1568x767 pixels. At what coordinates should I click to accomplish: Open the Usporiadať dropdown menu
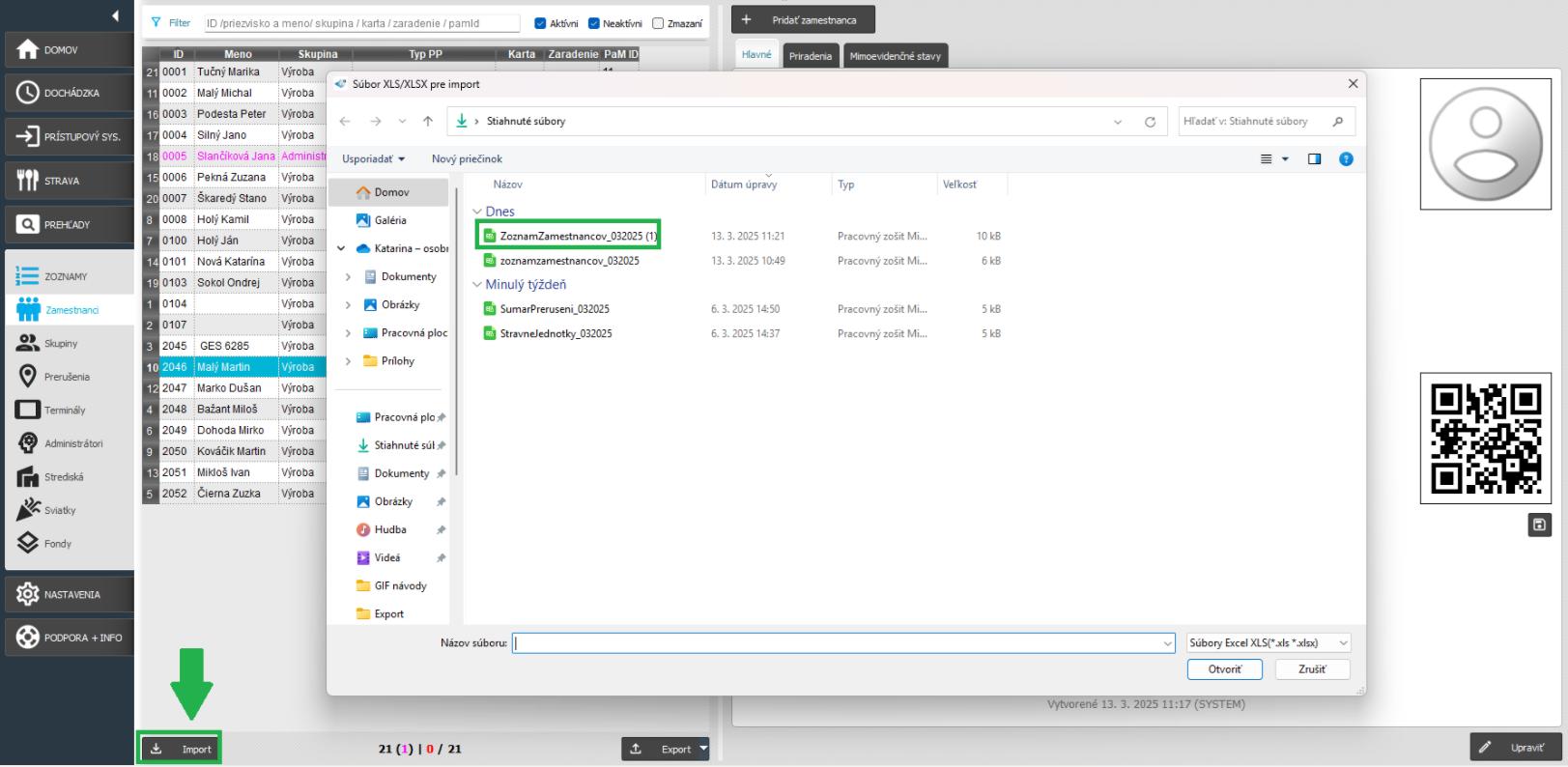(x=373, y=159)
